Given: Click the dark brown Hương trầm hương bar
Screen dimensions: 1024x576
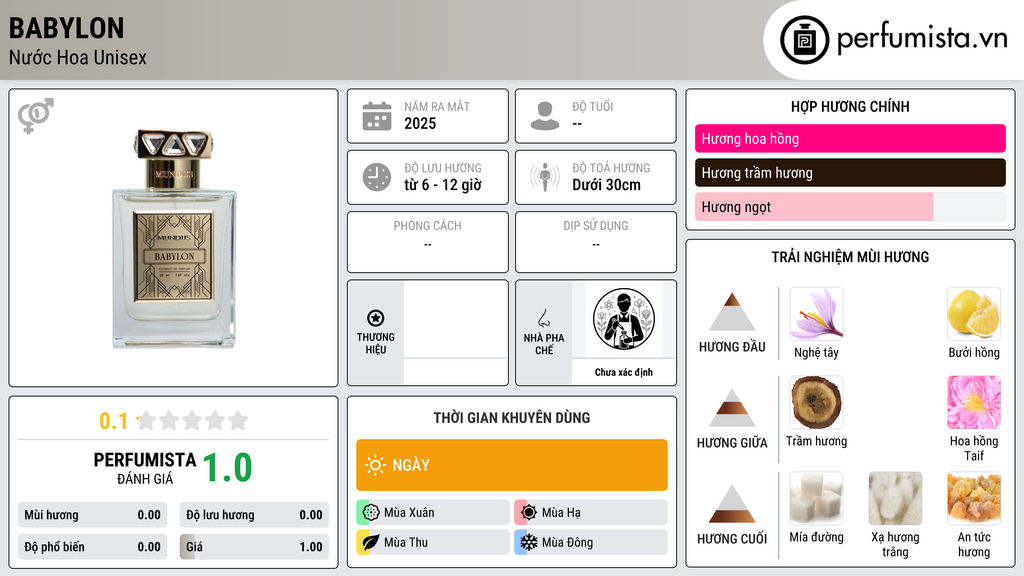Looking at the screenshot, I should click(x=850, y=172).
